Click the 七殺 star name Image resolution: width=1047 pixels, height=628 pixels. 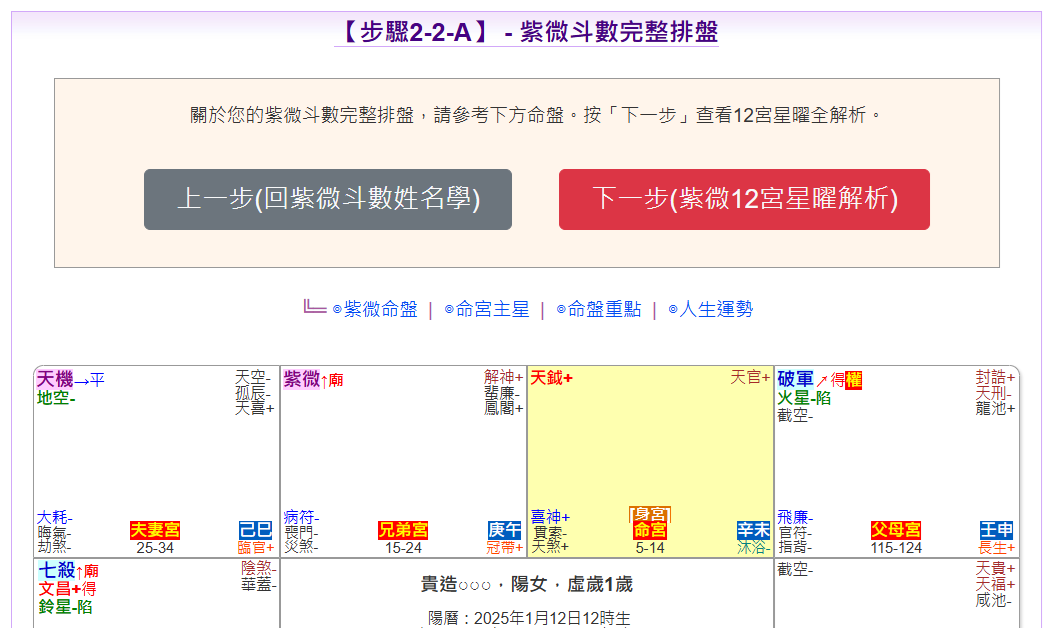click(56, 570)
